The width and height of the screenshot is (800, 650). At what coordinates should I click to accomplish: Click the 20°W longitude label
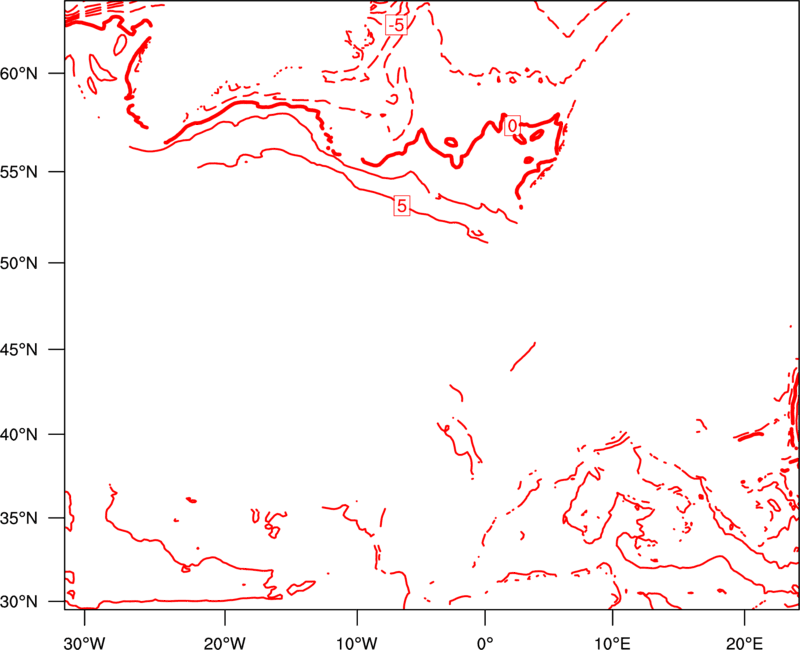coord(225,643)
